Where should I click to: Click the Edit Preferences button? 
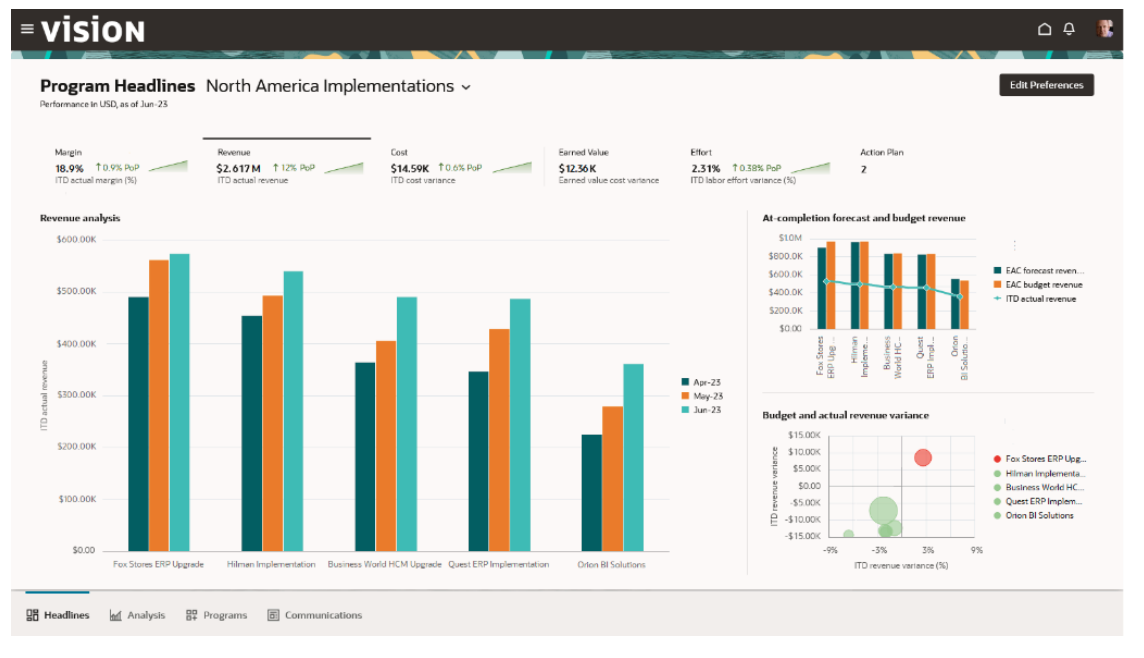point(1046,85)
